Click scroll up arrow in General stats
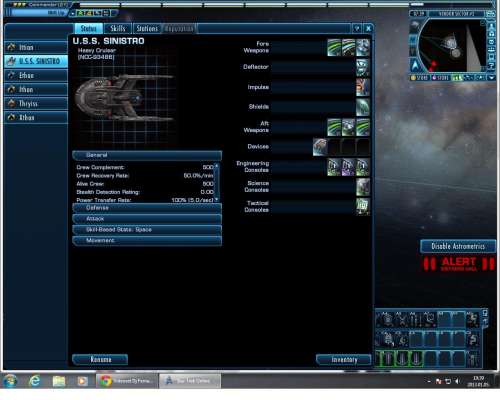The width and height of the screenshot is (500, 400). pos(217,165)
